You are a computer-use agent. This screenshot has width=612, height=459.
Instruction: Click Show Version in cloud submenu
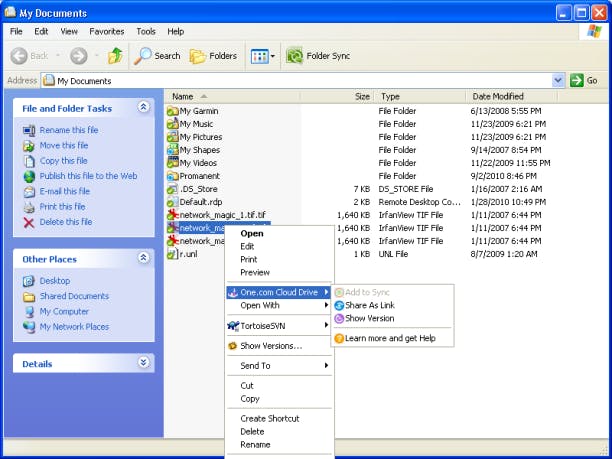[x=369, y=318]
